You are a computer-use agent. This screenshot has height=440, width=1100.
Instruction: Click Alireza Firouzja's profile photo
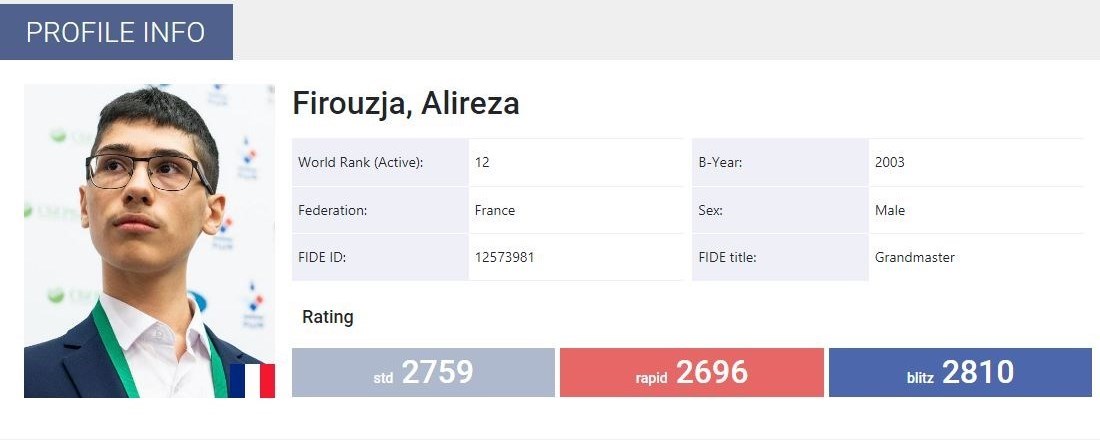pyautogui.click(x=140, y=230)
